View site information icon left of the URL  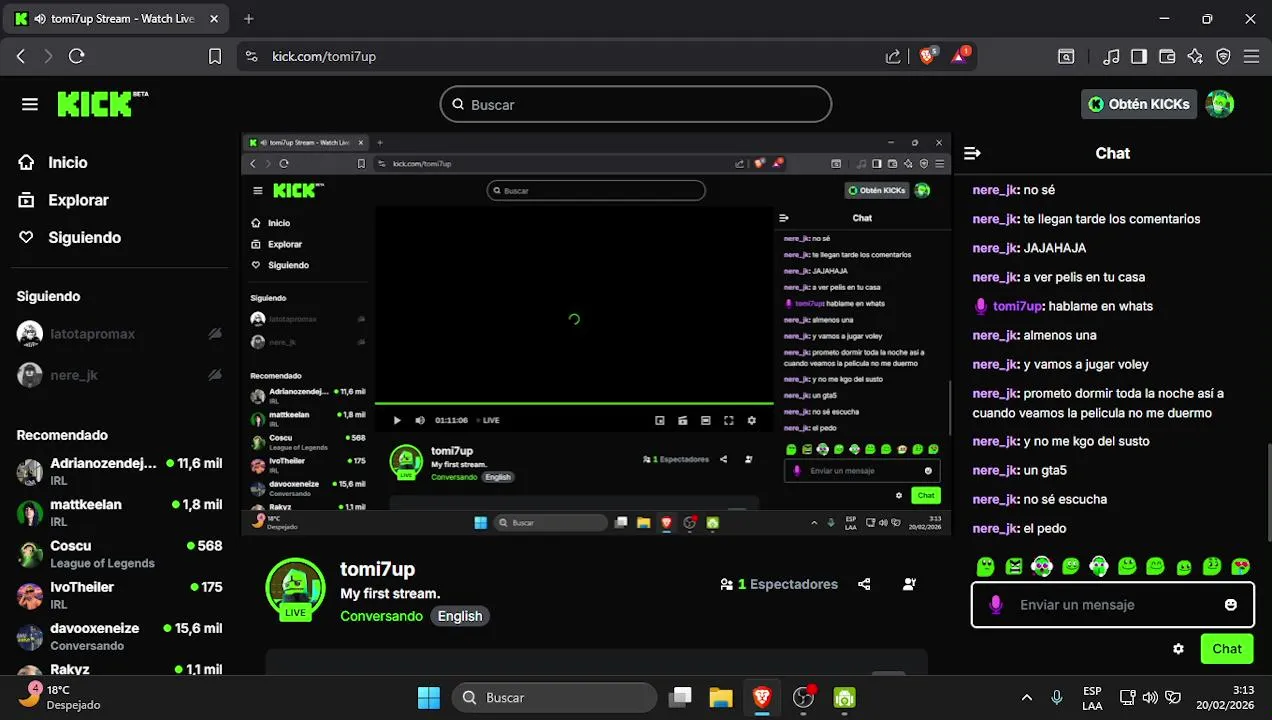[251, 57]
